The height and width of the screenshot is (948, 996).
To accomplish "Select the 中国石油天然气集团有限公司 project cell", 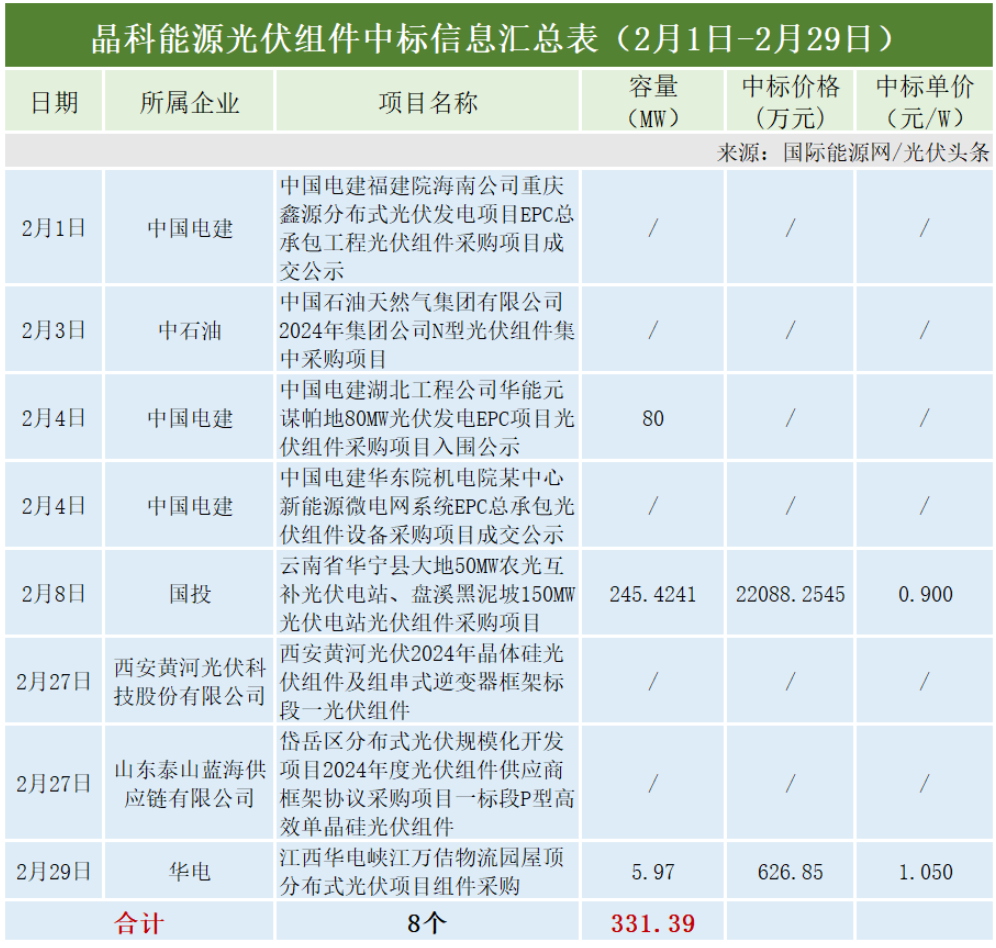I will [x=427, y=329].
